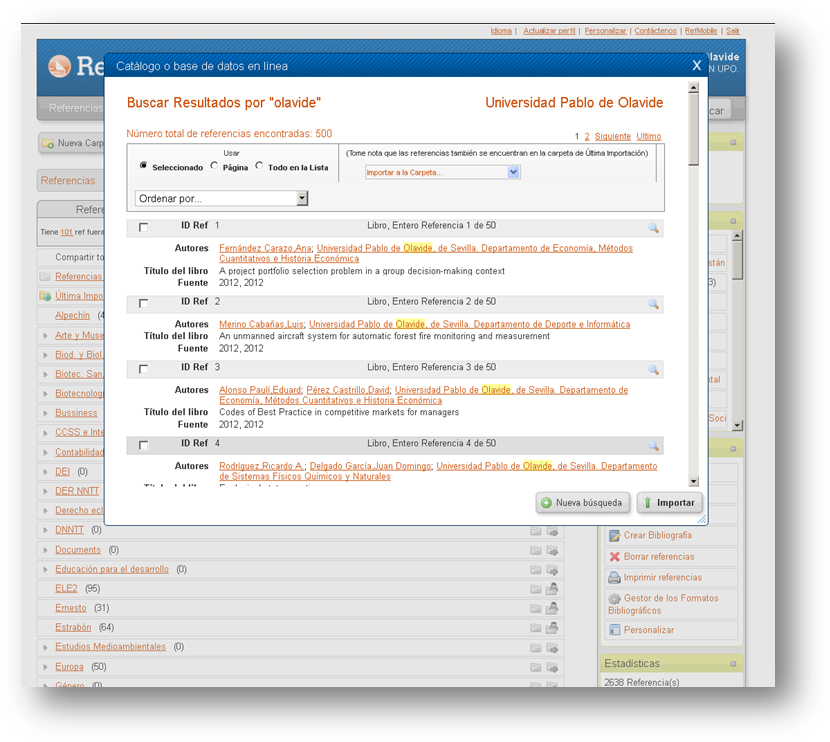Click the folder icon in the Ernesto row
Viewport: 830px width, 742px height.
point(536,609)
